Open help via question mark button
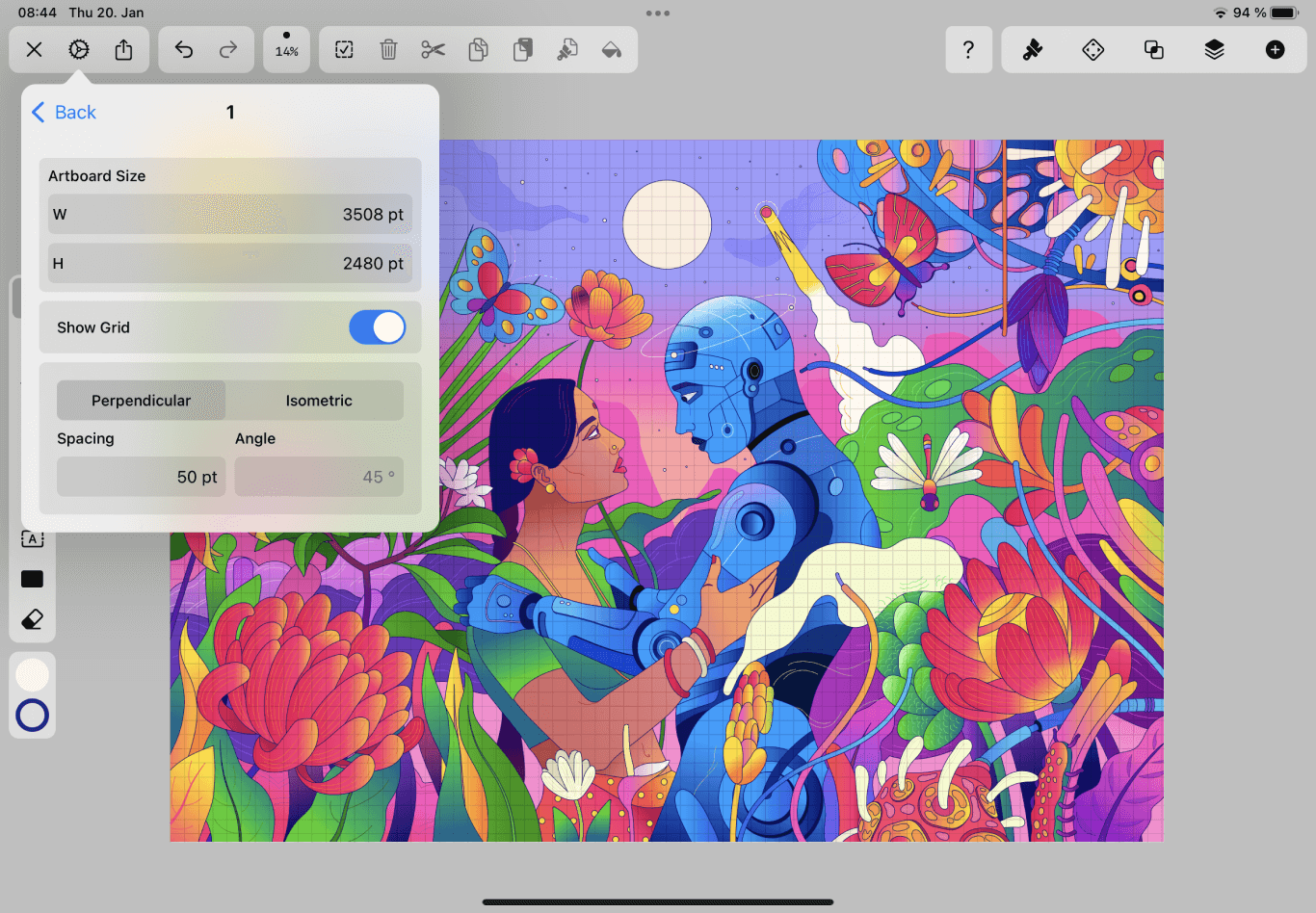Image resolution: width=1316 pixels, height=913 pixels. (x=969, y=50)
